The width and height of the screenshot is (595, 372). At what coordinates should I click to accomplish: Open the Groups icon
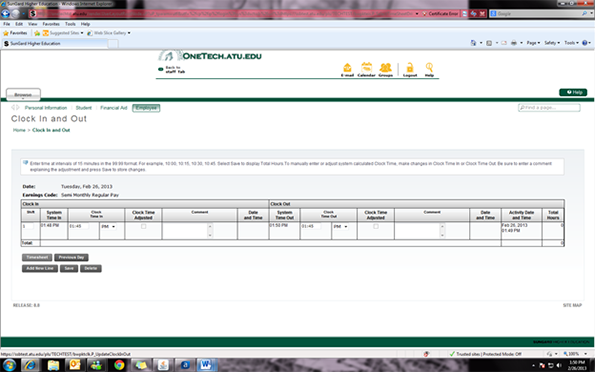click(385, 69)
